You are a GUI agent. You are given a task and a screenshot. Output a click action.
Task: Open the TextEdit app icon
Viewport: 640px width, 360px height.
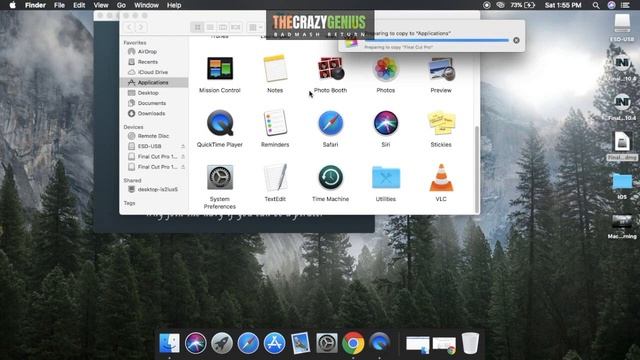(x=276, y=177)
